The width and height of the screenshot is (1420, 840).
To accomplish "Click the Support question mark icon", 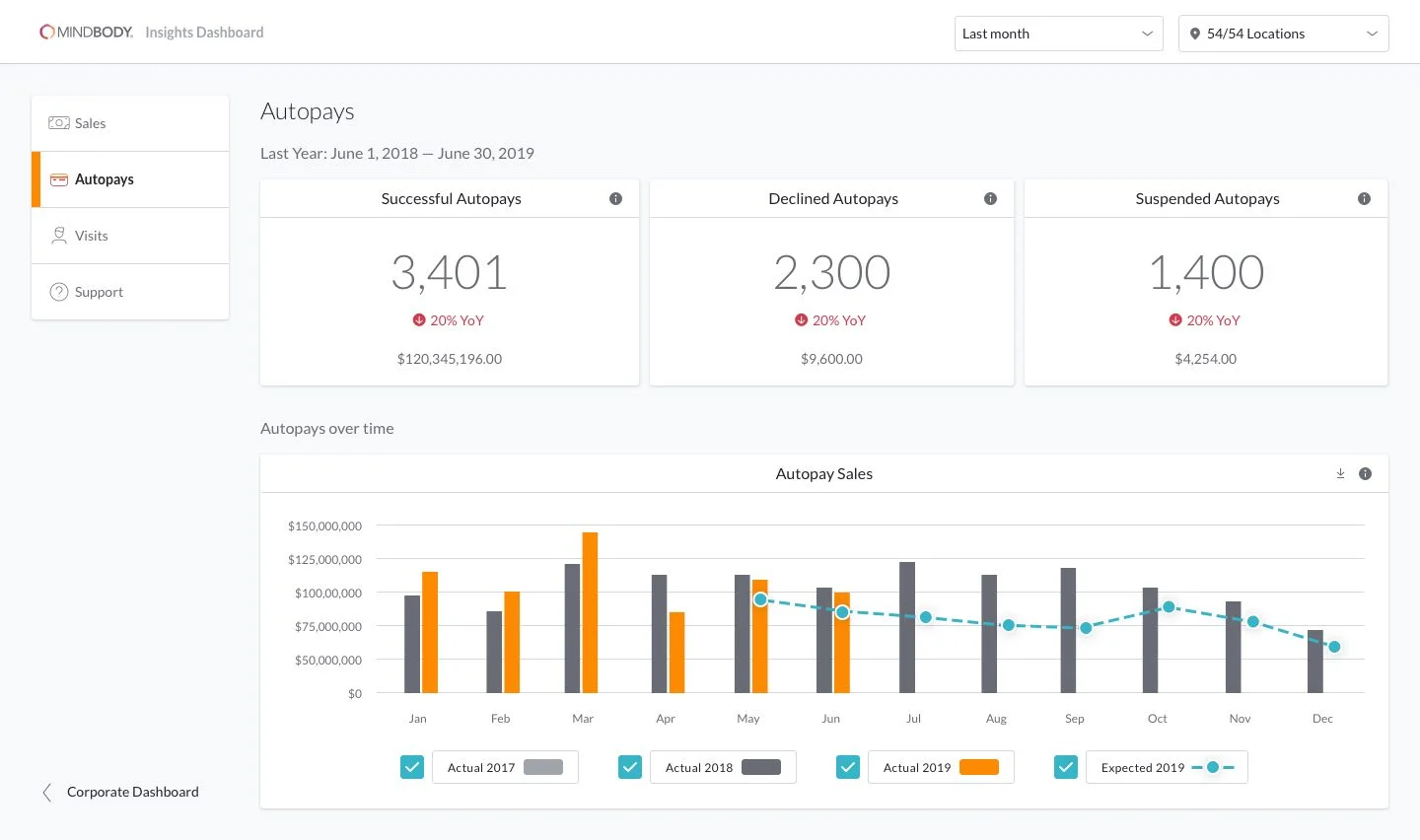I will click(x=59, y=292).
